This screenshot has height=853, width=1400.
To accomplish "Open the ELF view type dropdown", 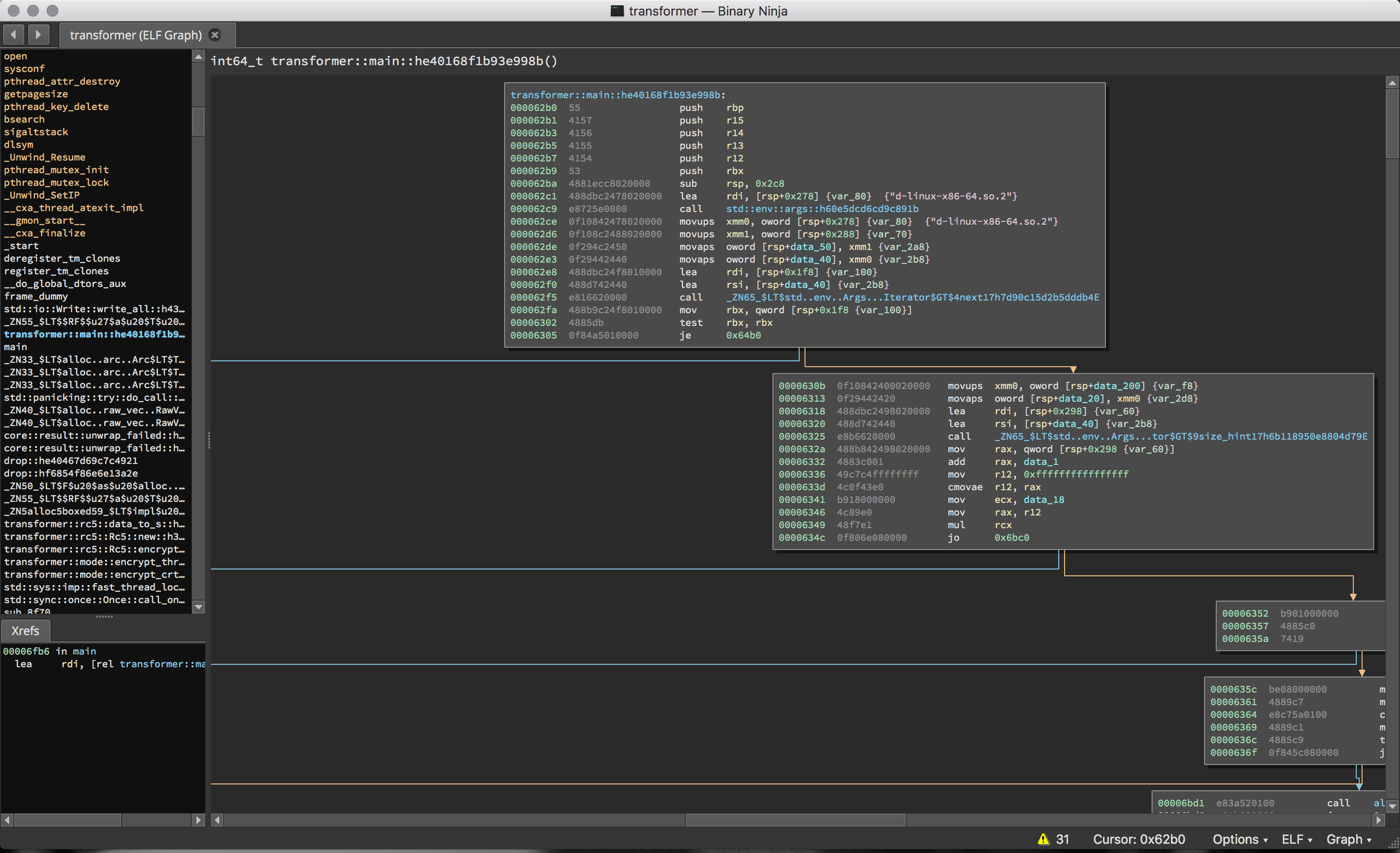I will tap(1296, 839).
